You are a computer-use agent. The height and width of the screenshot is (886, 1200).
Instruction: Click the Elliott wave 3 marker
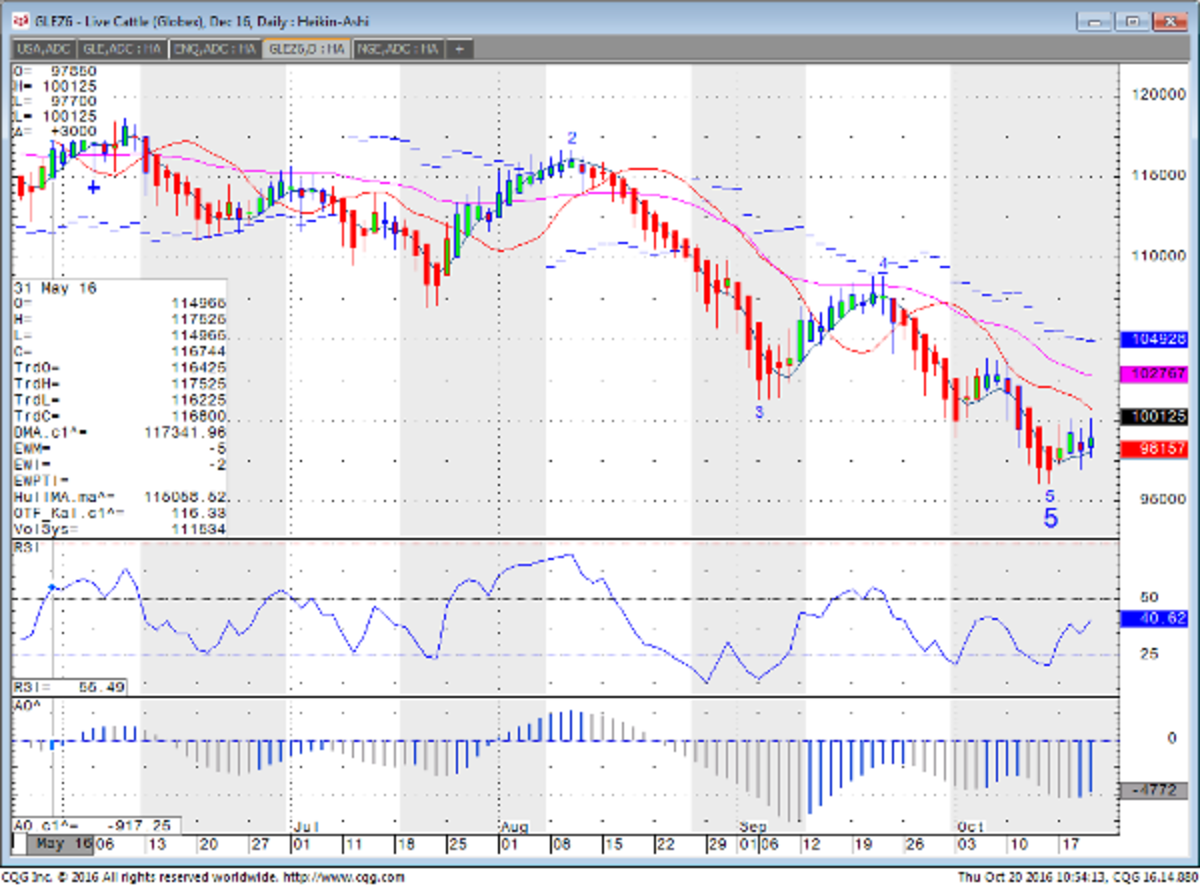coord(759,411)
